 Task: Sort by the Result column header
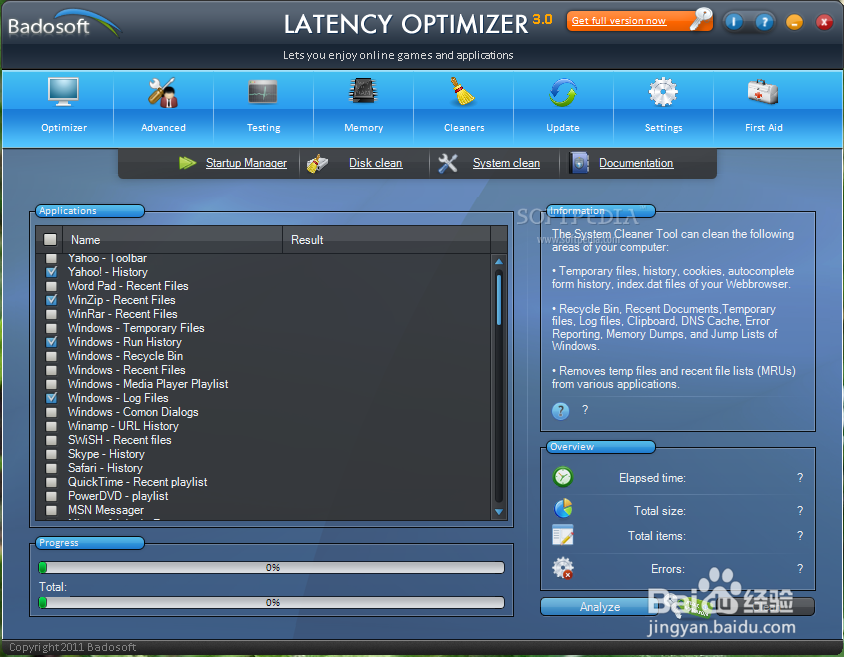(x=386, y=240)
